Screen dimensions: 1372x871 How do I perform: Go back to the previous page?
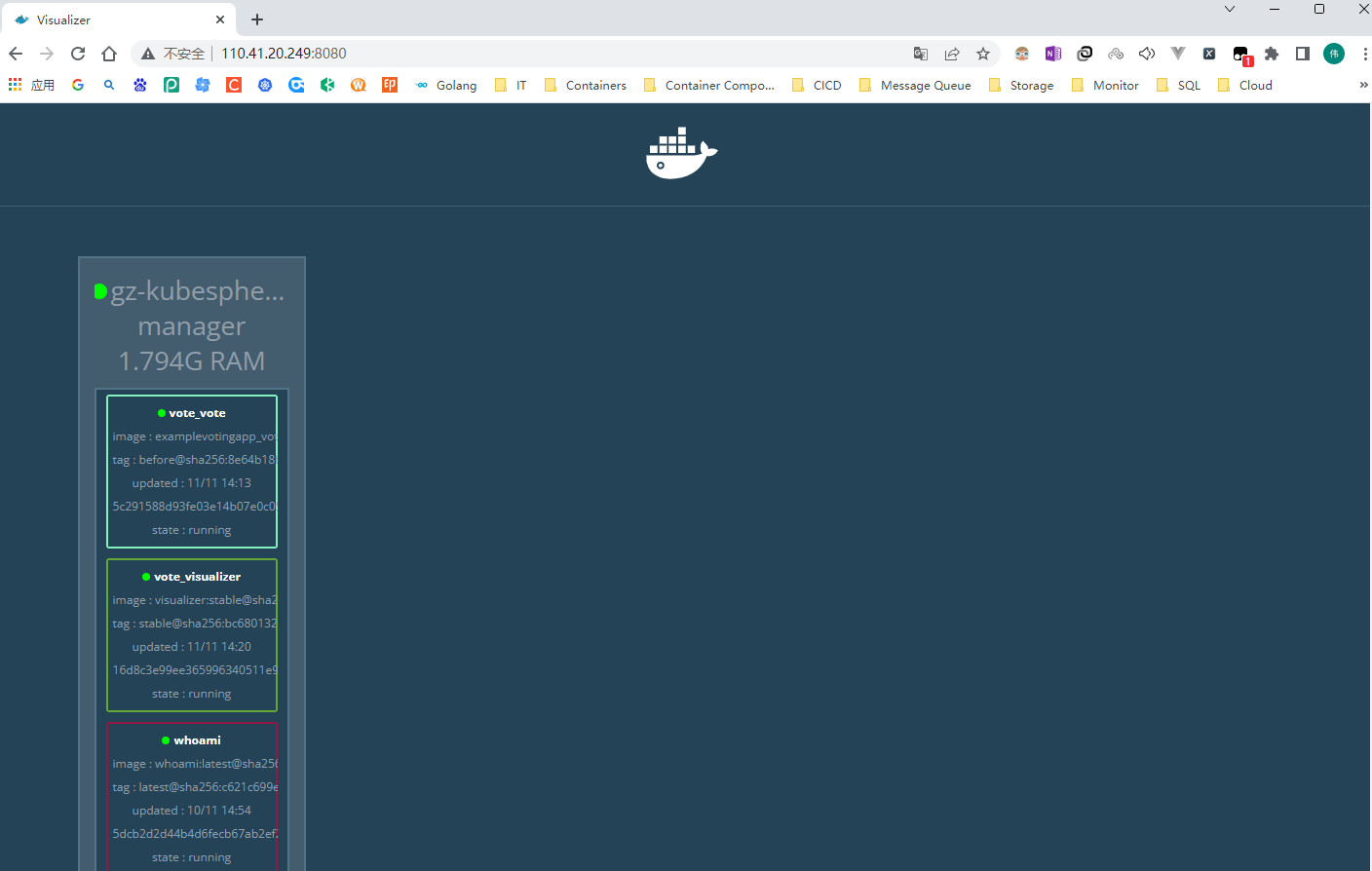click(x=16, y=54)
